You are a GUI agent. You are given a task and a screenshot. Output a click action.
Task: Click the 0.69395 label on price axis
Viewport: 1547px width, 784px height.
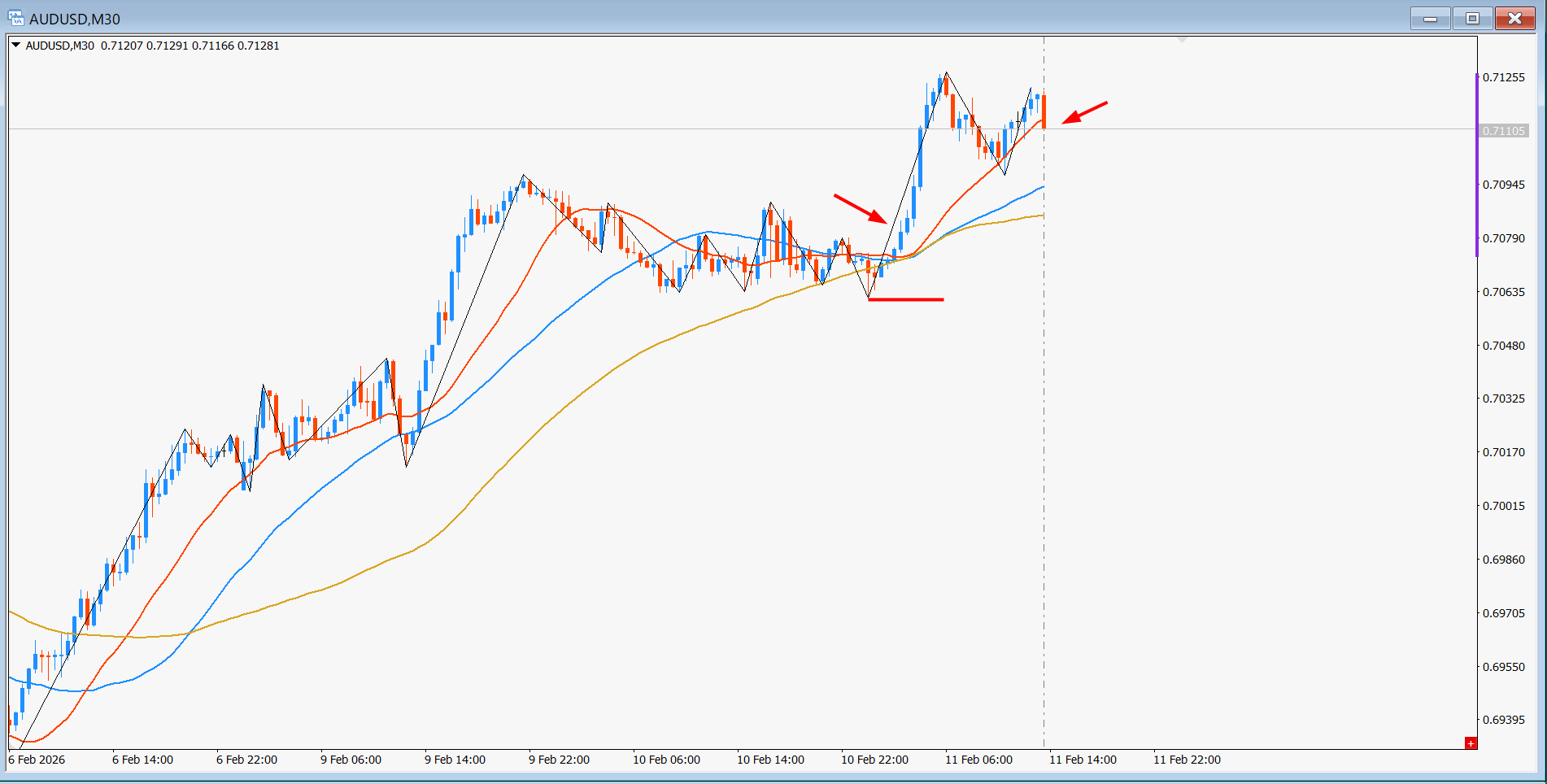pos(1504,720)
